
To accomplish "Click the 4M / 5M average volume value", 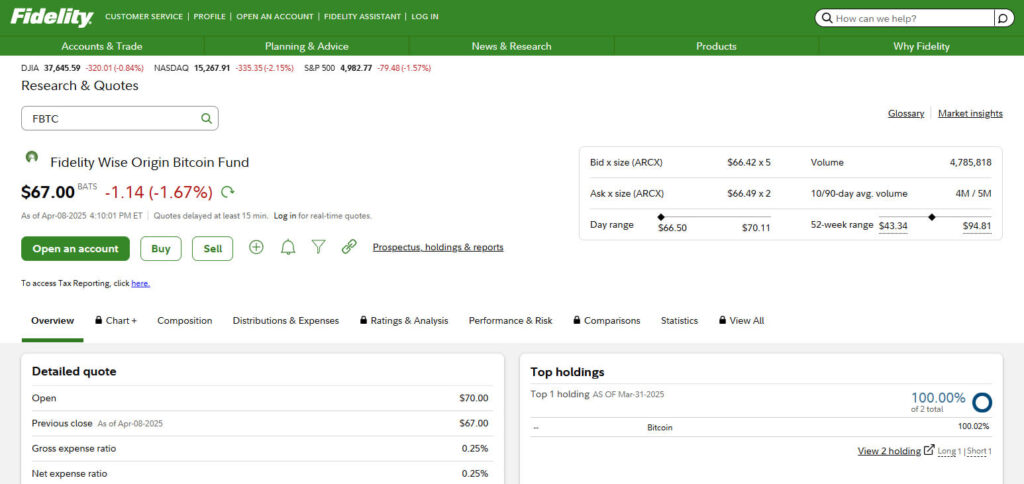I will pyautogui.click(x=973, y=193).
